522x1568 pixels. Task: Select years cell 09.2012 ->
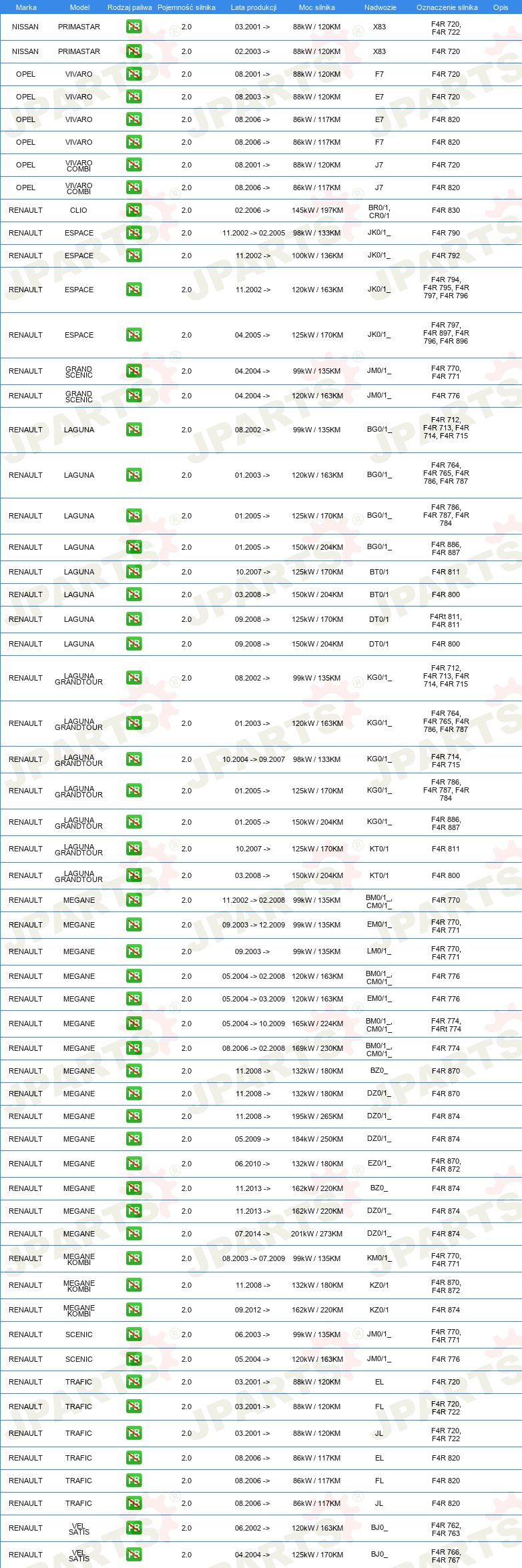click(x=252, y=1310)
